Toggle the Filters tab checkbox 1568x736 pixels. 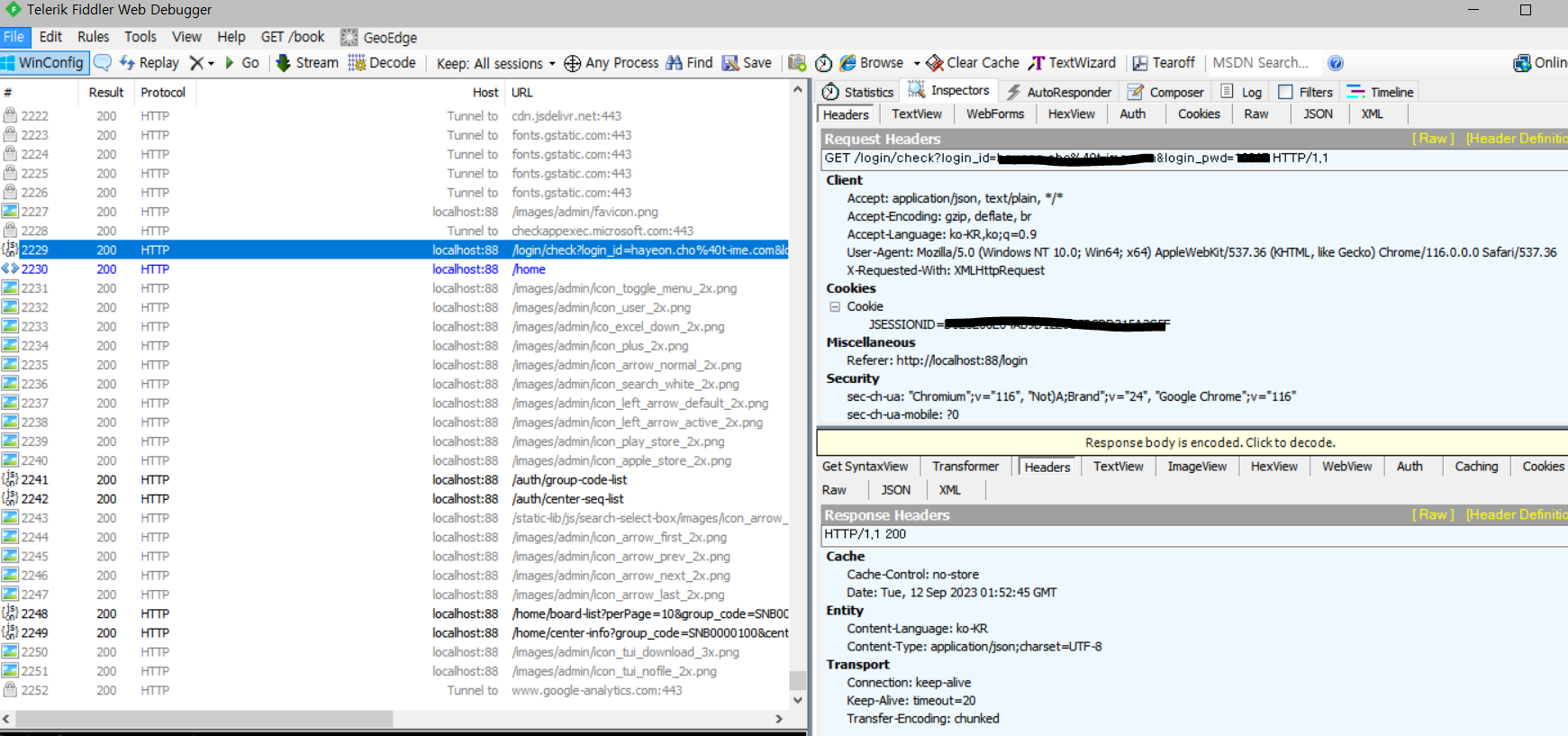1286,92
